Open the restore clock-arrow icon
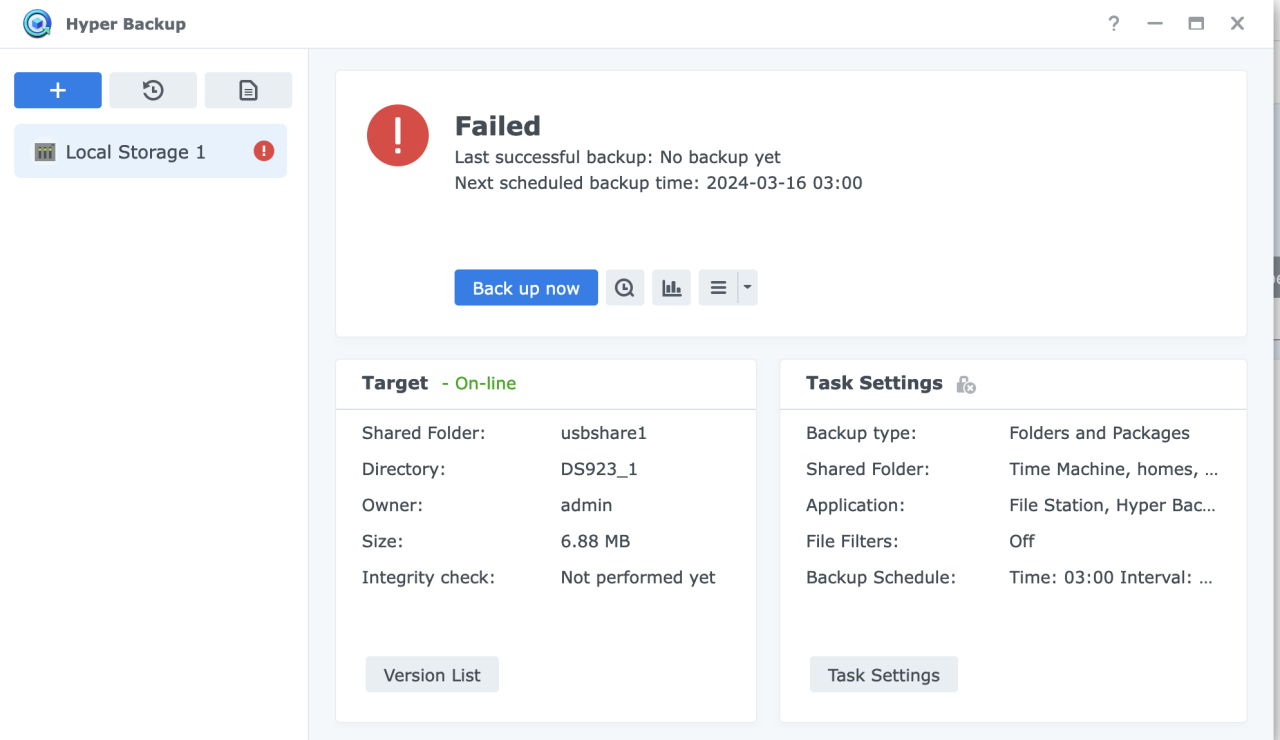 click(x=153, y=90)
